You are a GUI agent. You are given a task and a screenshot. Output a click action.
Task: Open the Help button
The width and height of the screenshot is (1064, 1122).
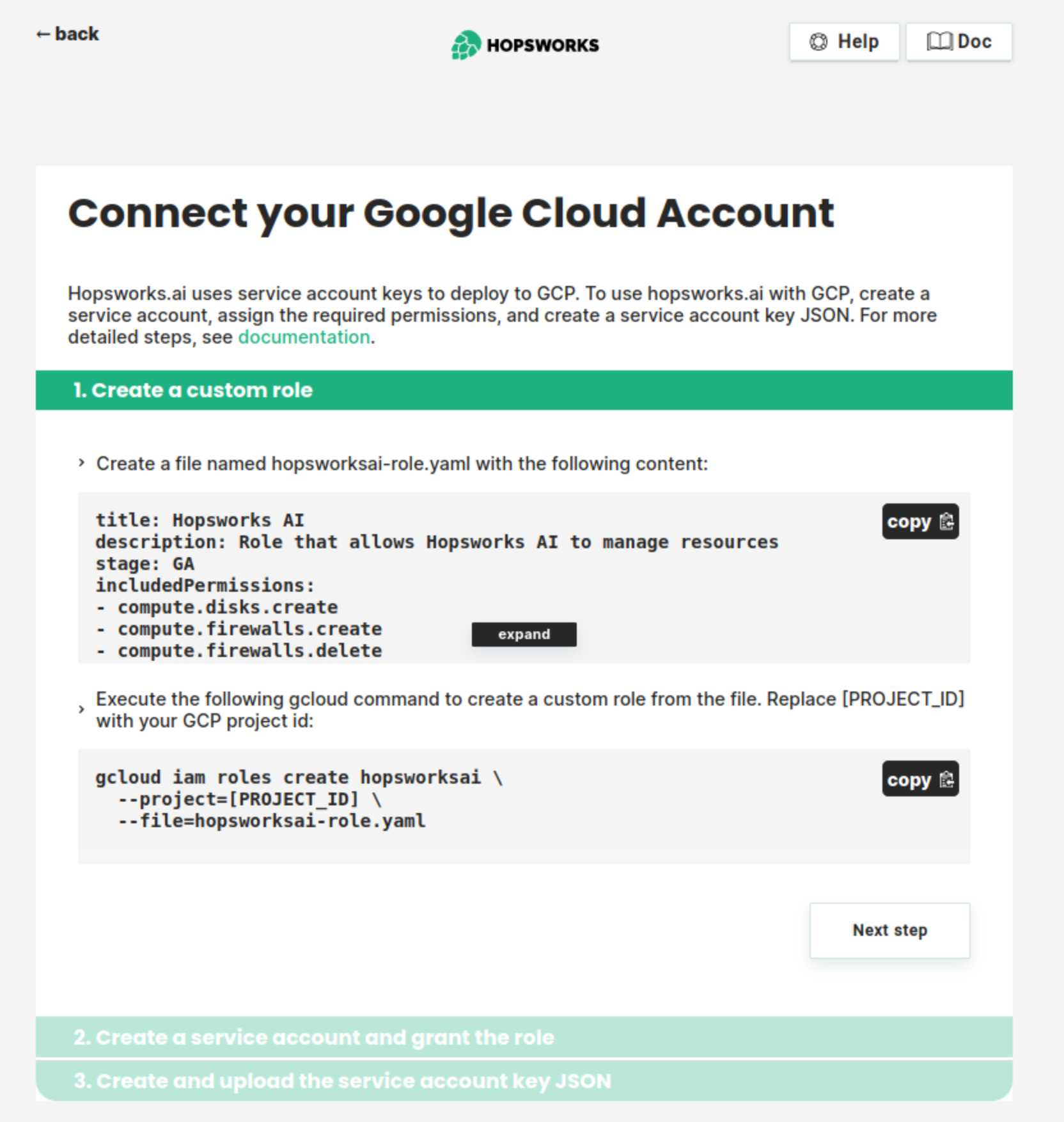(844, 42)
